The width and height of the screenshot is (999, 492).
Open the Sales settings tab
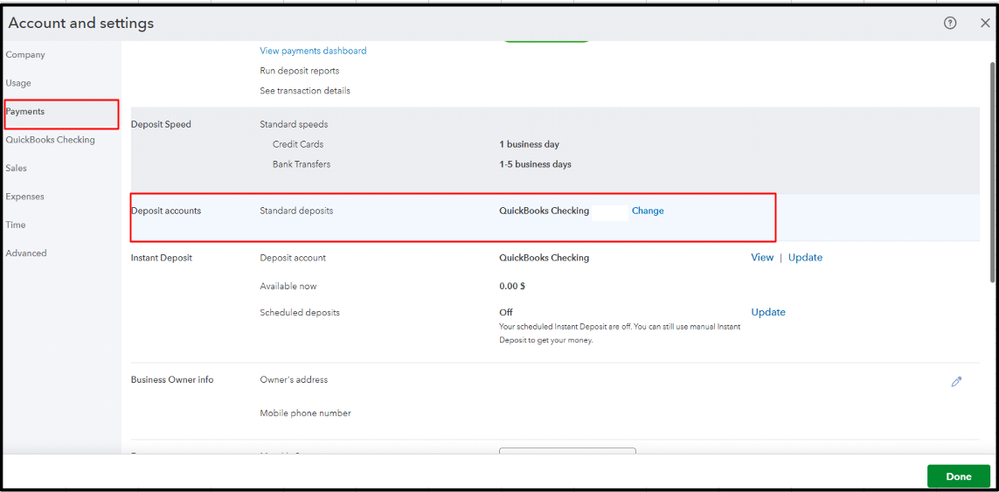(x=17, y=168)
